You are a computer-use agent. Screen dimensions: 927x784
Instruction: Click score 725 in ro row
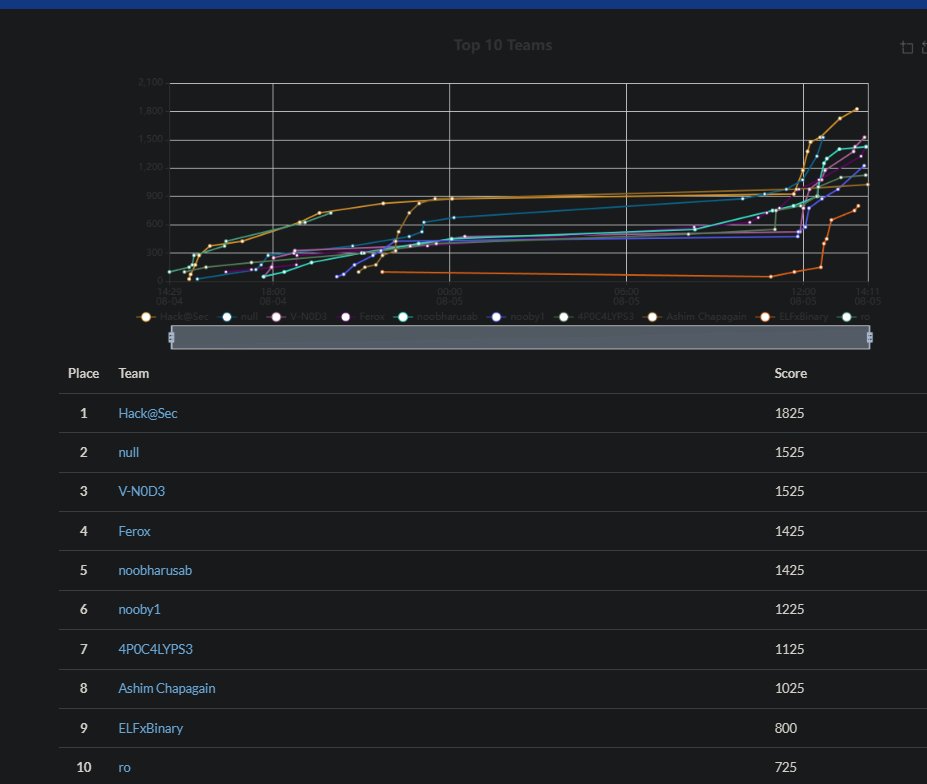pyautogui.click(x=785, y=767)
